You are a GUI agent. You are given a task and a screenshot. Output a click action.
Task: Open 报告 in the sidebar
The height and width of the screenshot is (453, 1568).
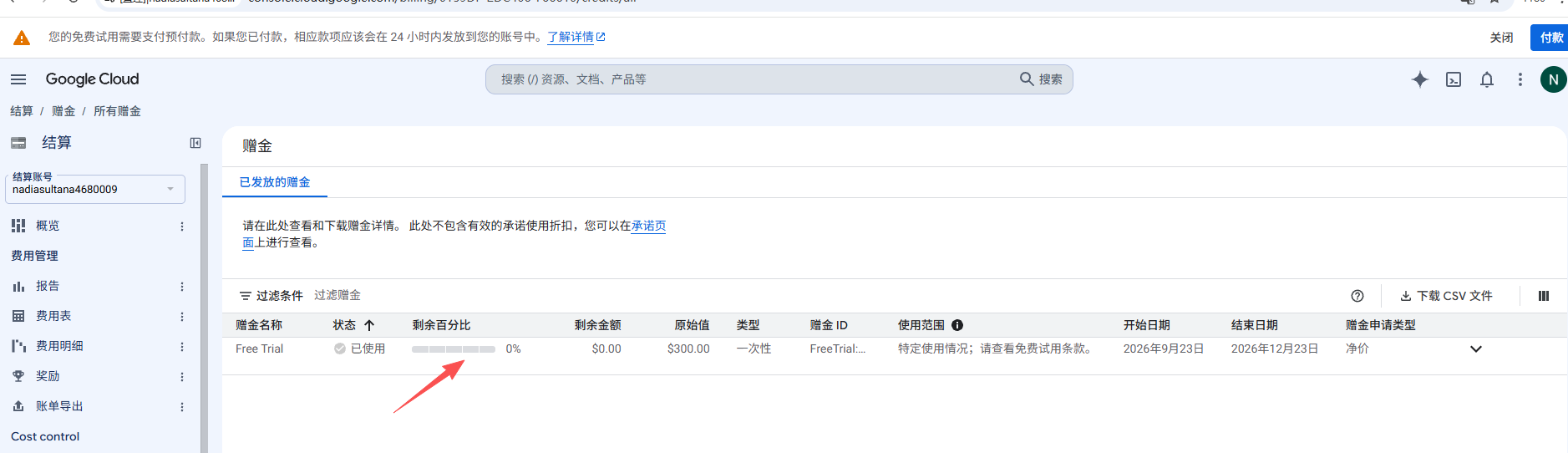click(48, 286)
